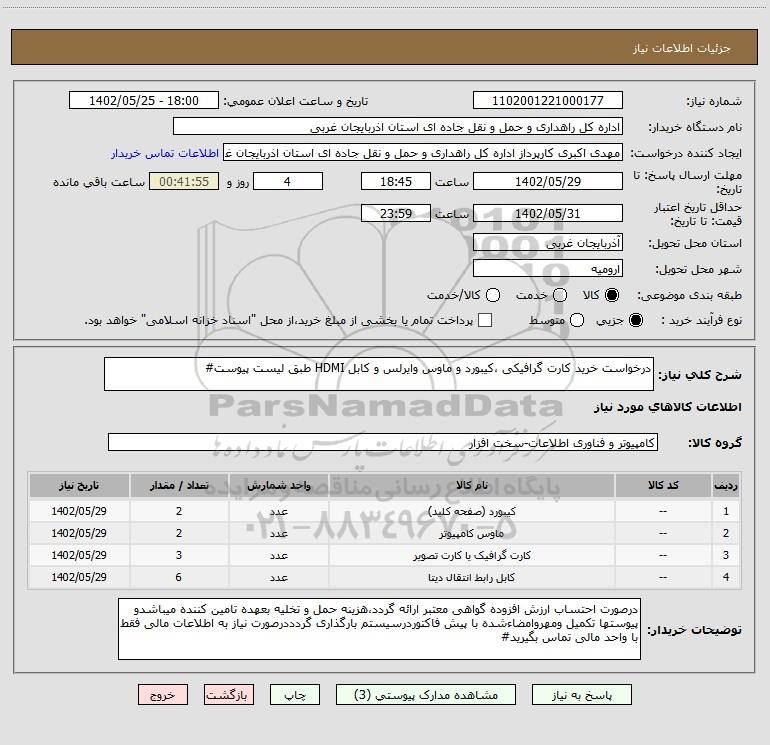
Task: Click quantity 2 in keyboard row
Action: pos(179,511)
